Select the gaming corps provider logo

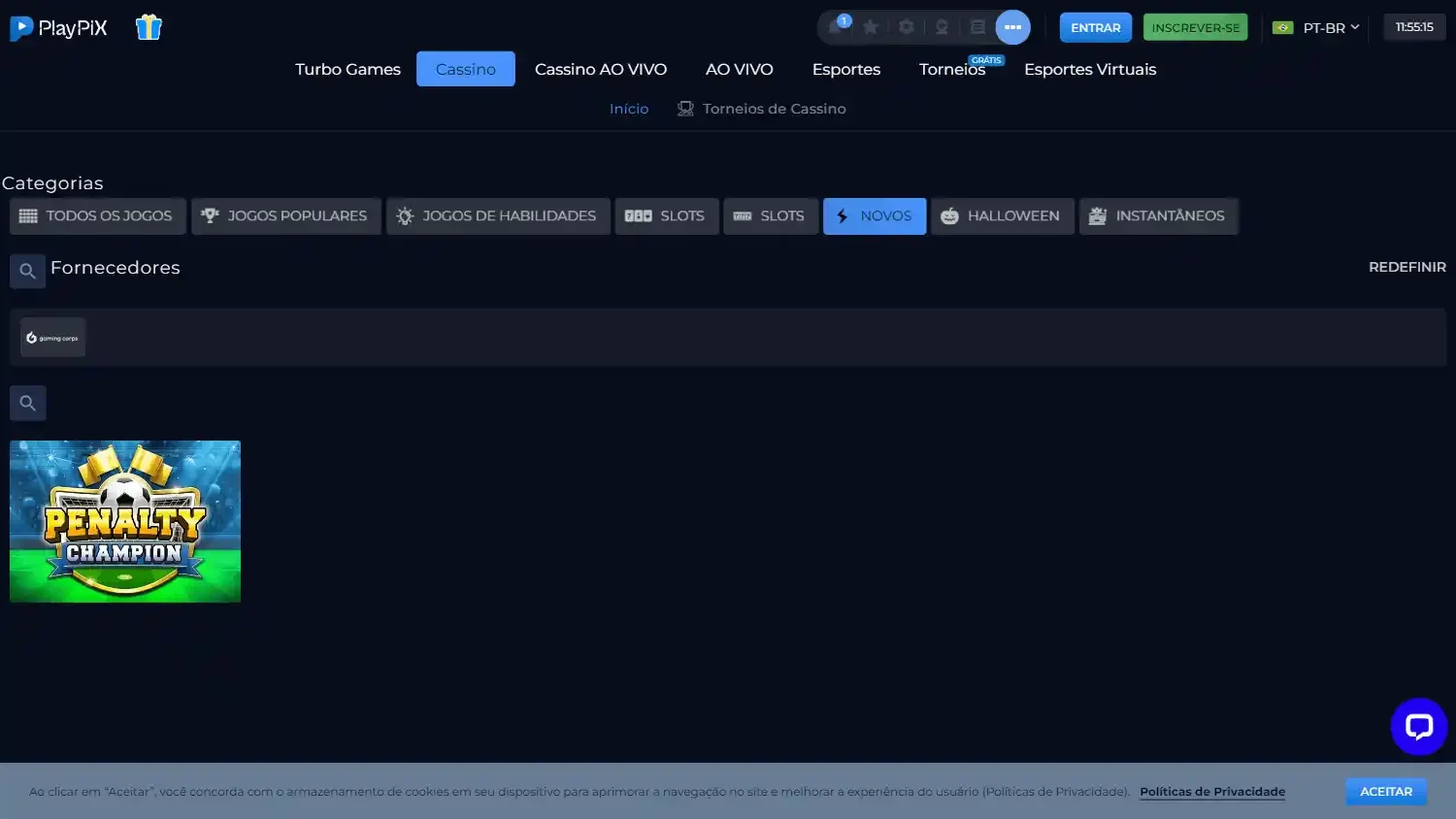[52, 338]
